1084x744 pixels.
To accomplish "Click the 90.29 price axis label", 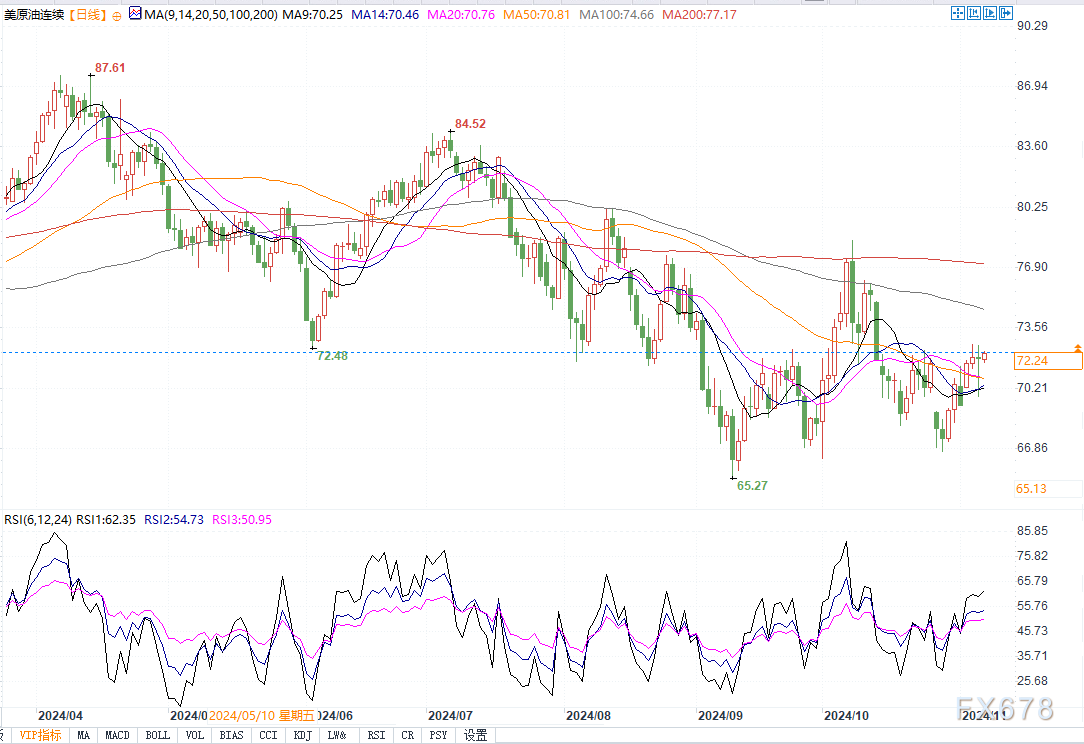I will [1032, 26].
